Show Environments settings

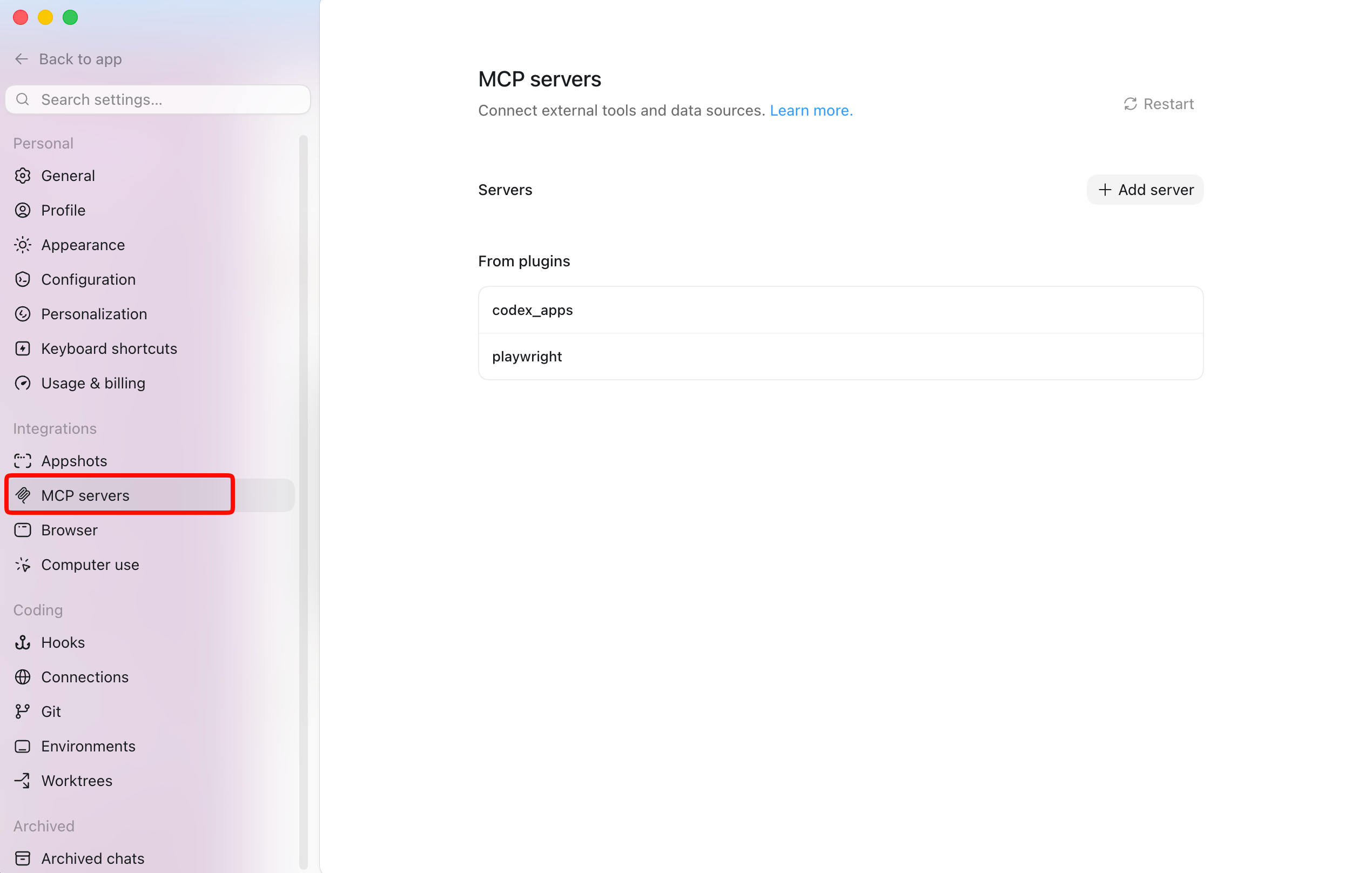point(150,746)
